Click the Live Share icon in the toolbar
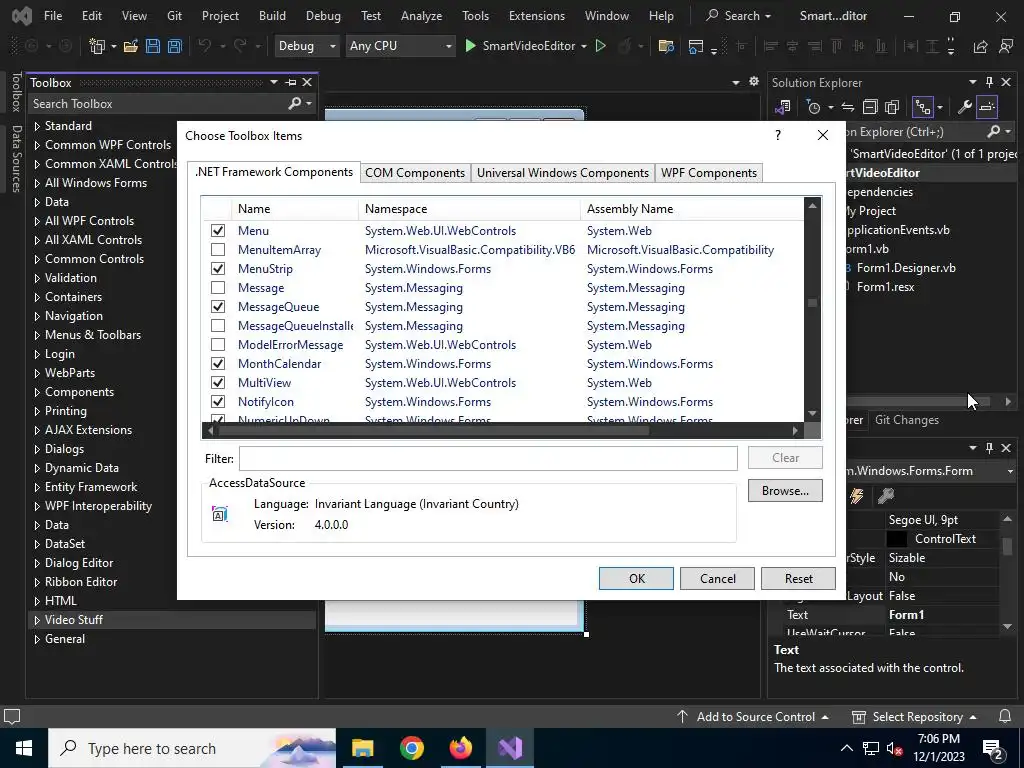 point(980,46)
